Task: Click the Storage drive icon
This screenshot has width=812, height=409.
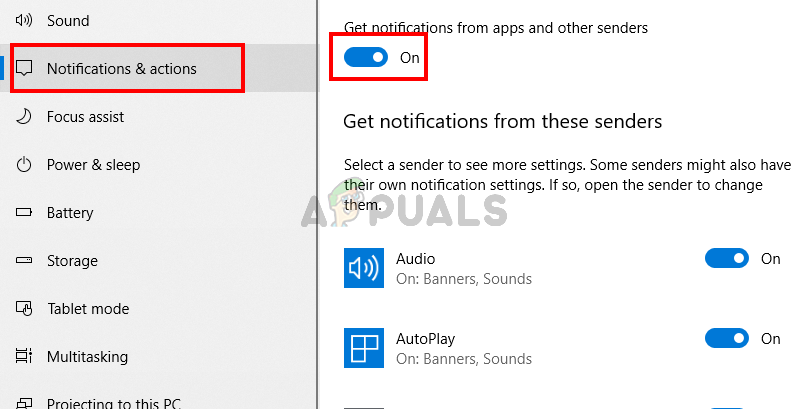Action: (x=24, y=260)
